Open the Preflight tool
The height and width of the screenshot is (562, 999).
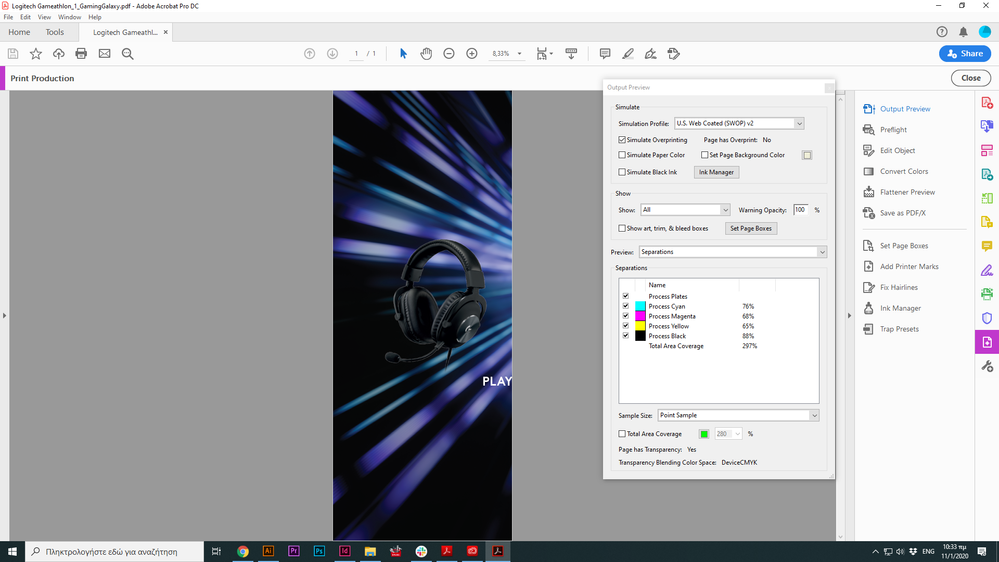click(893, 130)
